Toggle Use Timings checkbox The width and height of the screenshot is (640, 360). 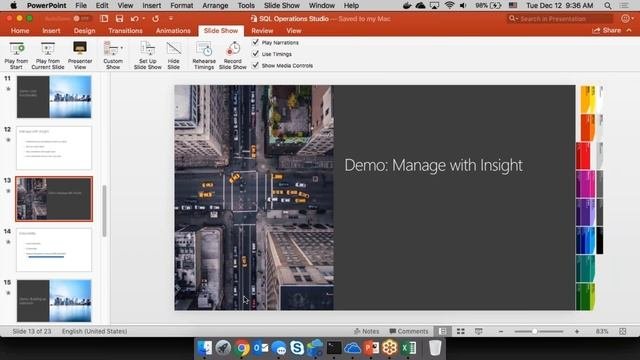tap(256, 53)
